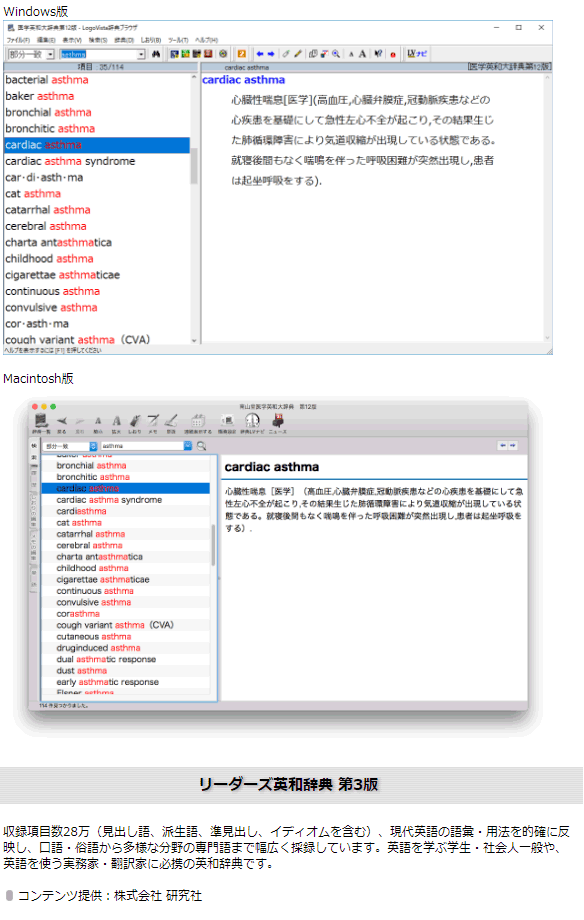
Task: Select 'cough variant asthma (CVA)' in Windows list
Action: point(77,340)
